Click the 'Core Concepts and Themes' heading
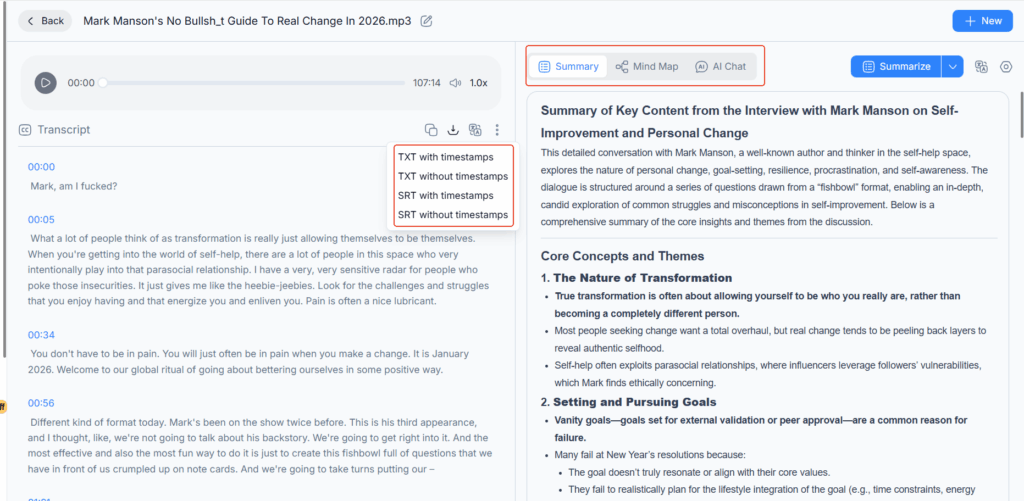 622,256
